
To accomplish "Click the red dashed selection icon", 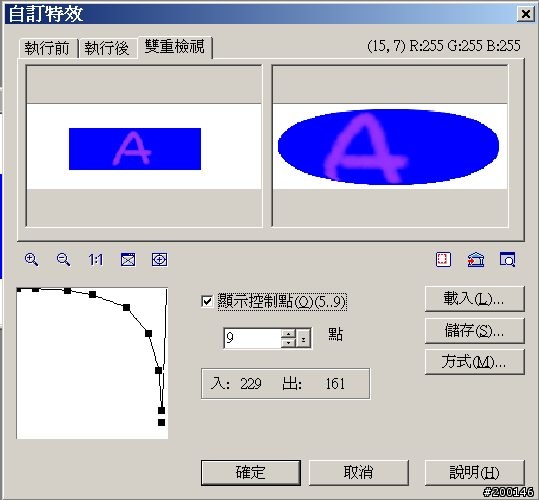I will pyautogui.click(x=443, y=259).
